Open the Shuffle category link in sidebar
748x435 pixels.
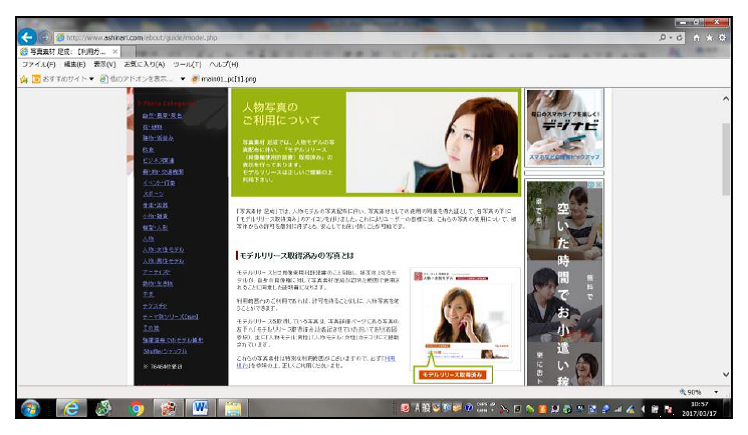click(x=165, y=352)
